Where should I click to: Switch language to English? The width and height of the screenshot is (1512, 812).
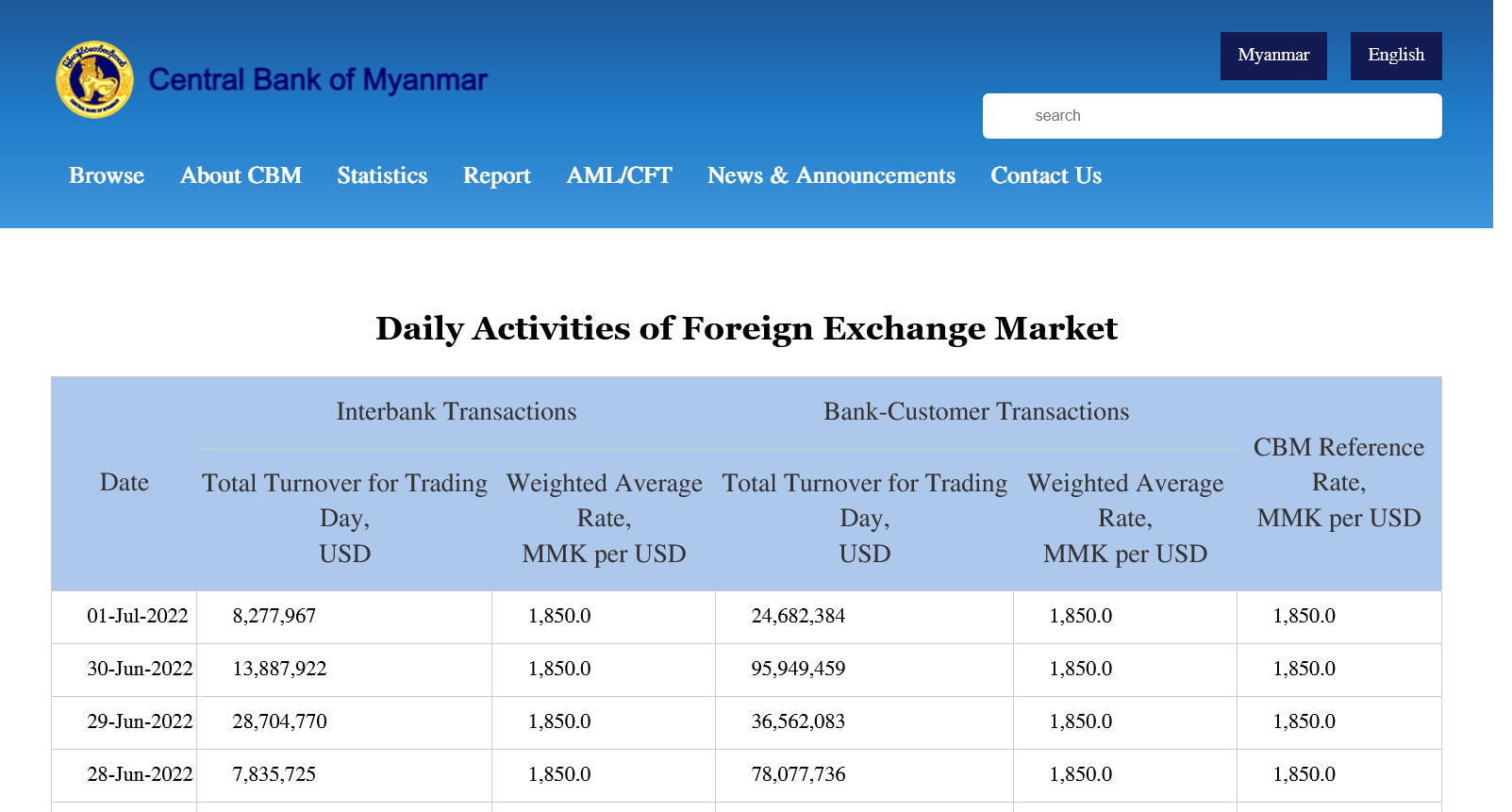click(x=1395, y=56)
